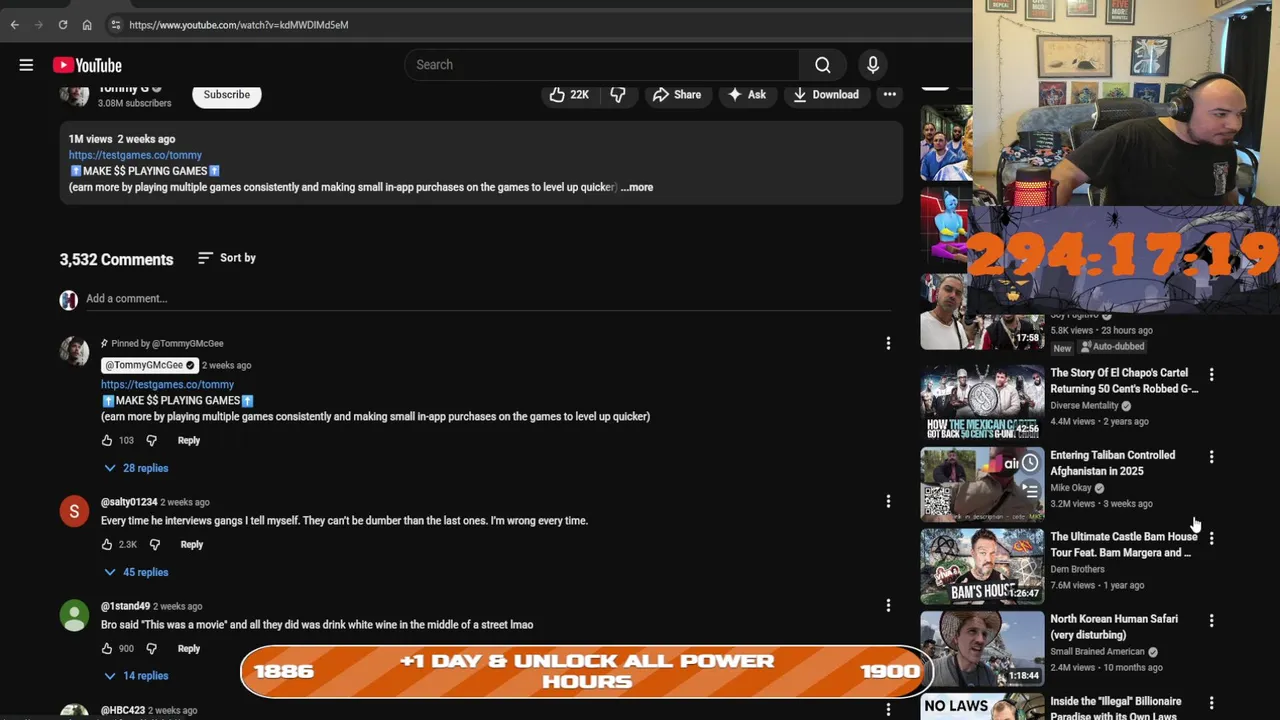The image size is (1280, 720).
Task: Open menu for Castle Bam House video
Action: click(x=1211, y=538)
